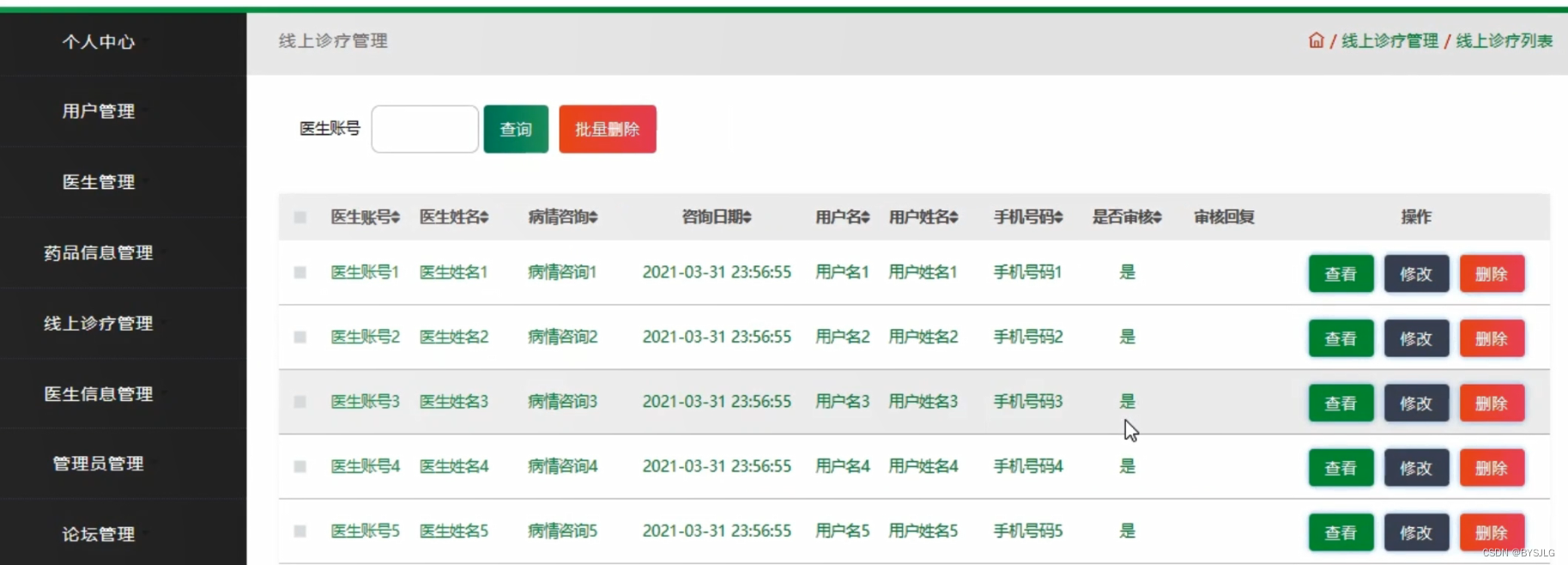1568x565 pixels.
Task: Check the row checkbox for 医生账号5
Action: (x=300, y=532)
